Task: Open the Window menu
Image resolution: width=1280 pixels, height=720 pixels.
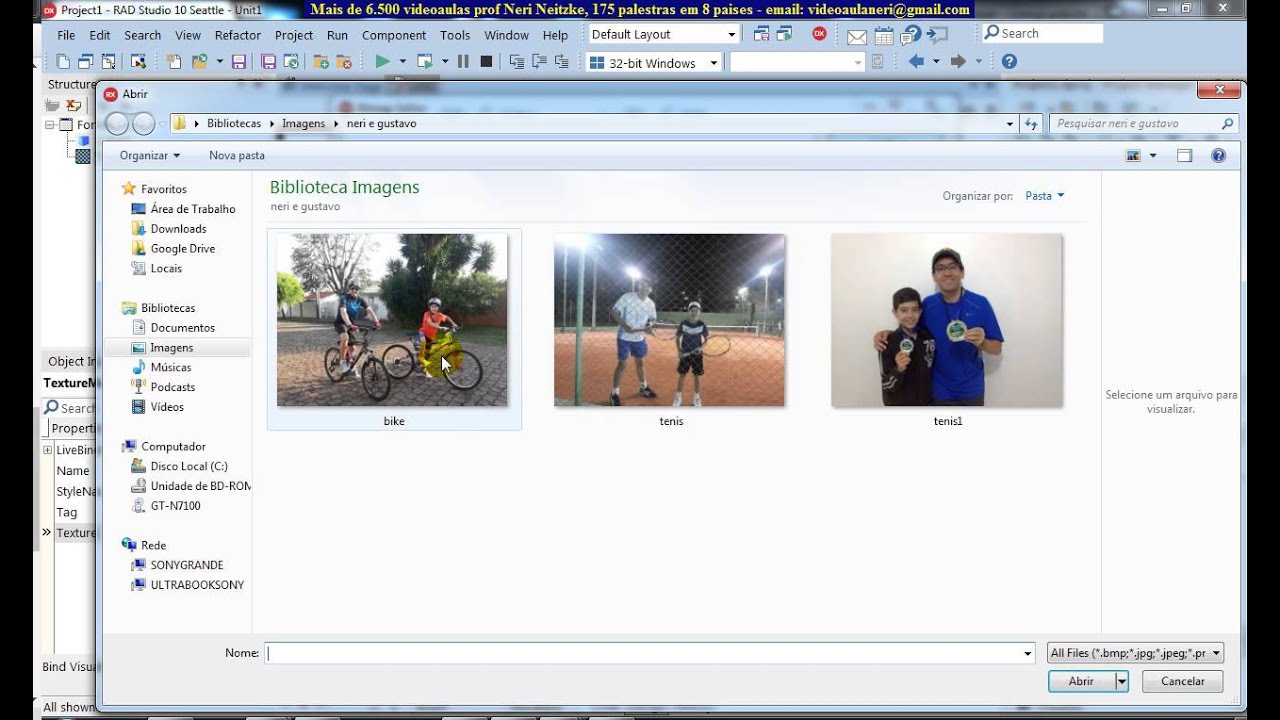Action: click(x=506, y=35)
